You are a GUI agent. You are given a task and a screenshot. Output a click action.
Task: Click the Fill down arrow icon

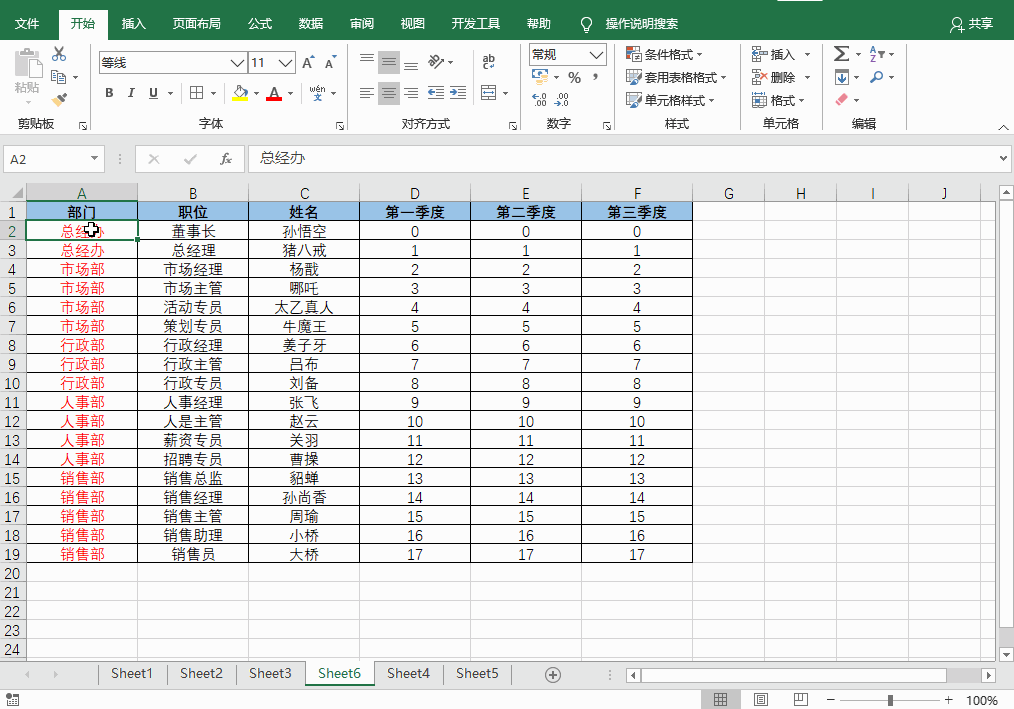pyautogui.click(x=841, y=78)
